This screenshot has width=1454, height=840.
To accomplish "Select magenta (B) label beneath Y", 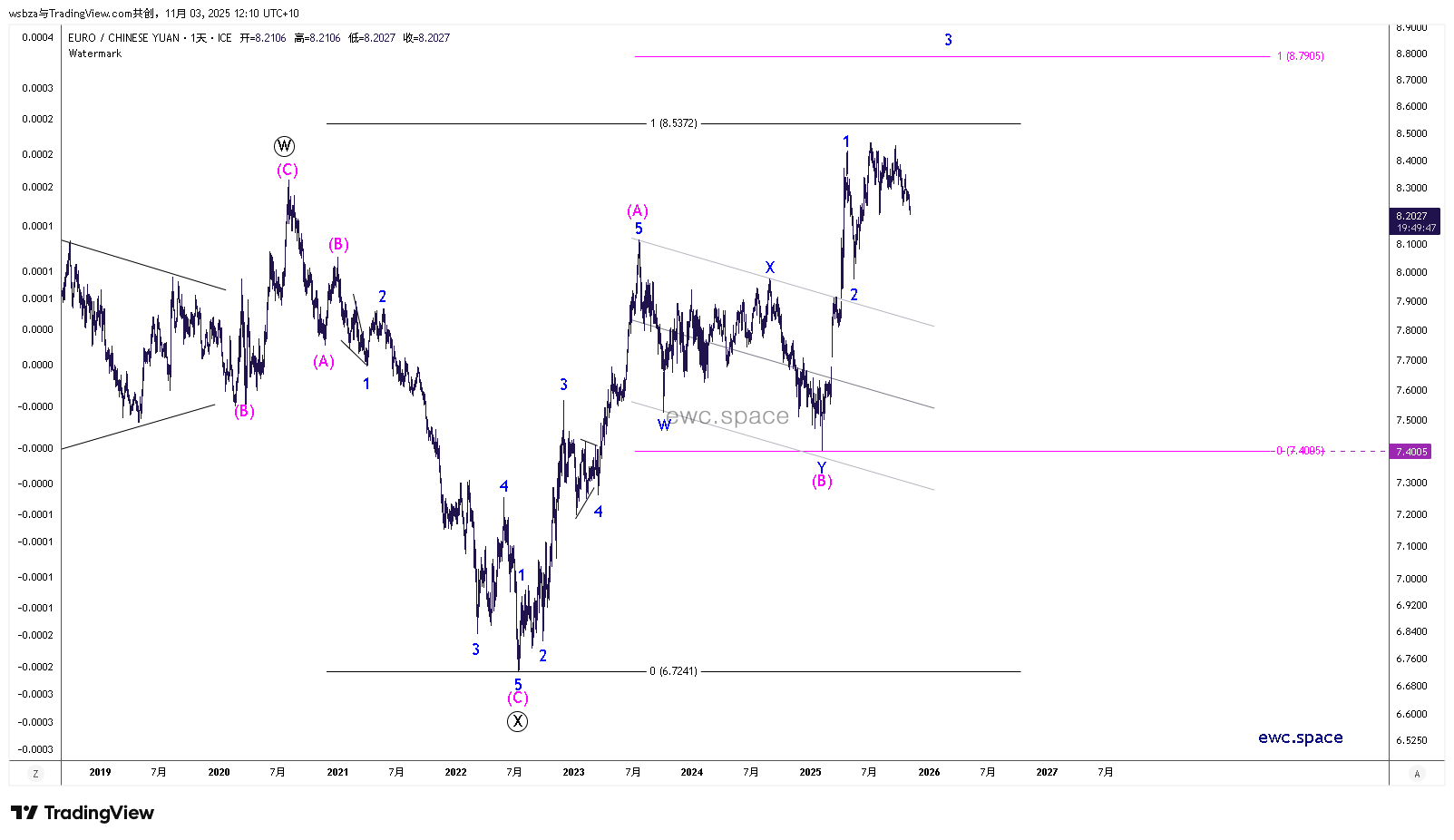I will coord(822,482).
